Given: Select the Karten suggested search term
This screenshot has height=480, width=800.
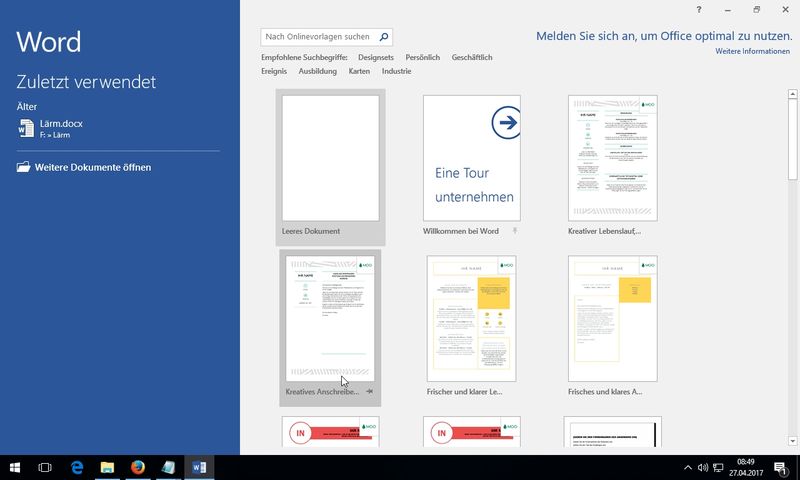Looking at the screenshot, I should point(359,71).
